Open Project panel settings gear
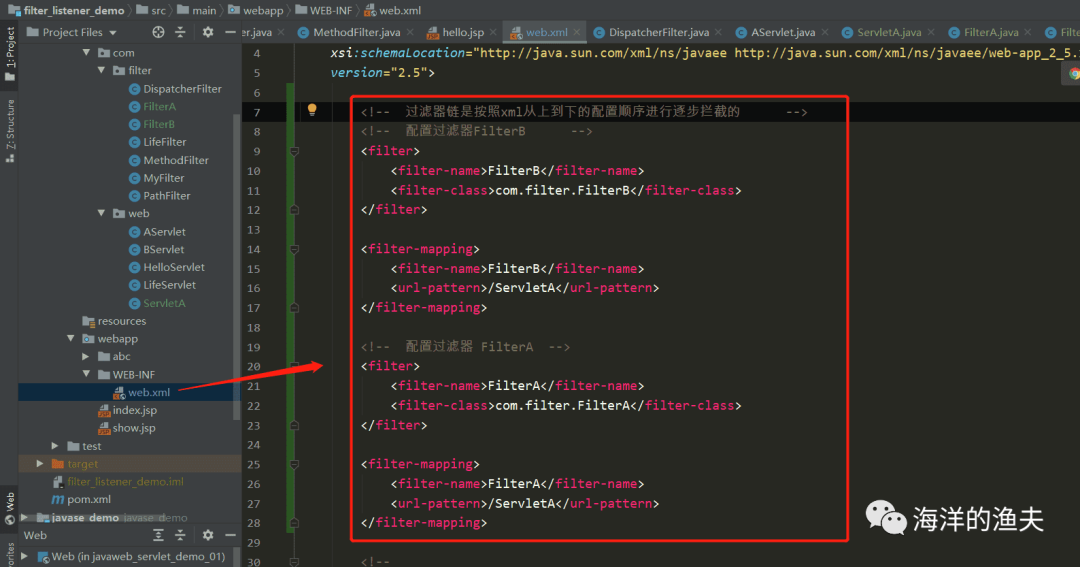Viewport: 1080px width, 567px height. coord(207,32)
